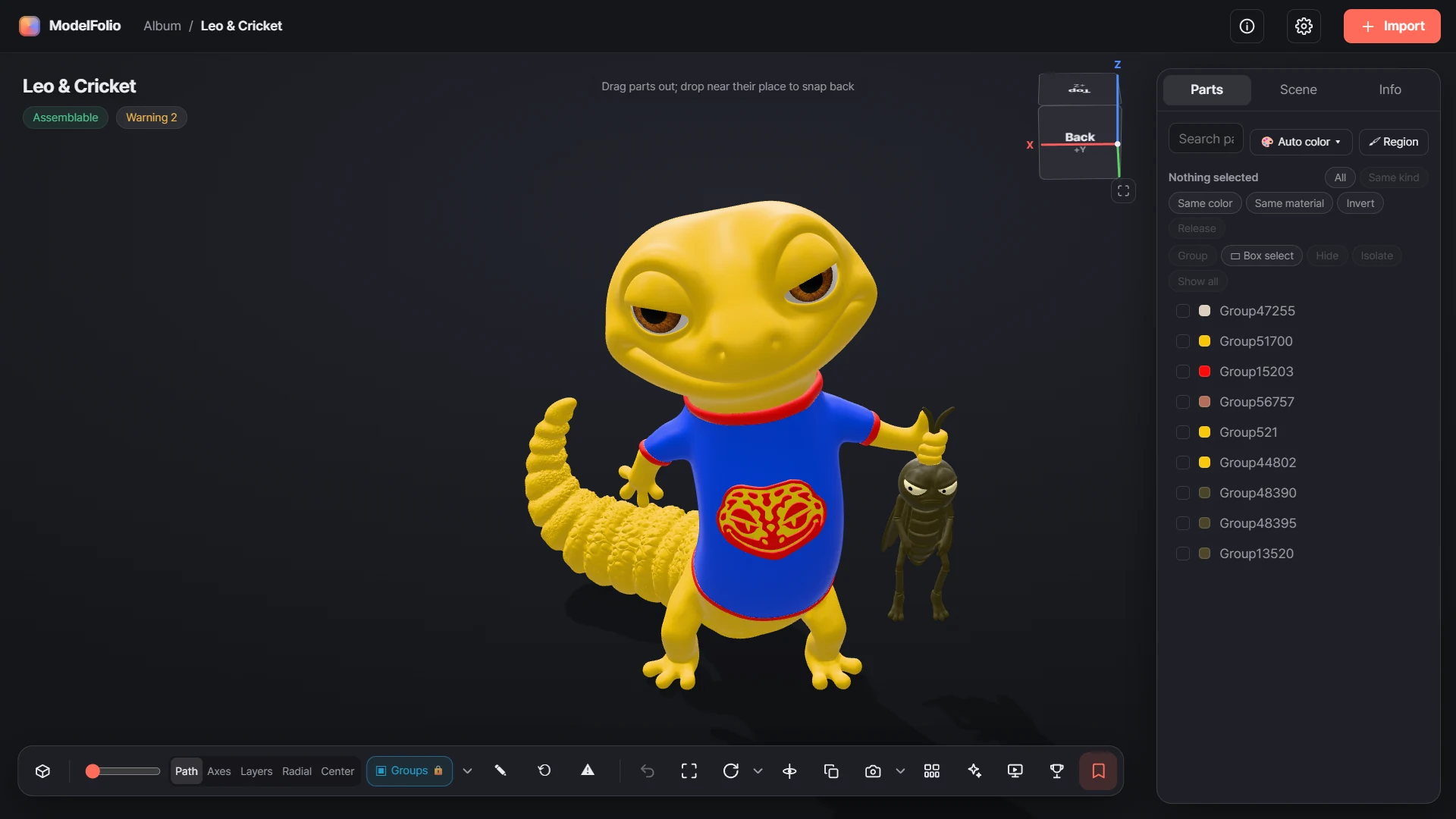Viewport: 1456px width, 819px height.
Task: Toggle the bookmark icon
Action: [x=1098, y=770]
